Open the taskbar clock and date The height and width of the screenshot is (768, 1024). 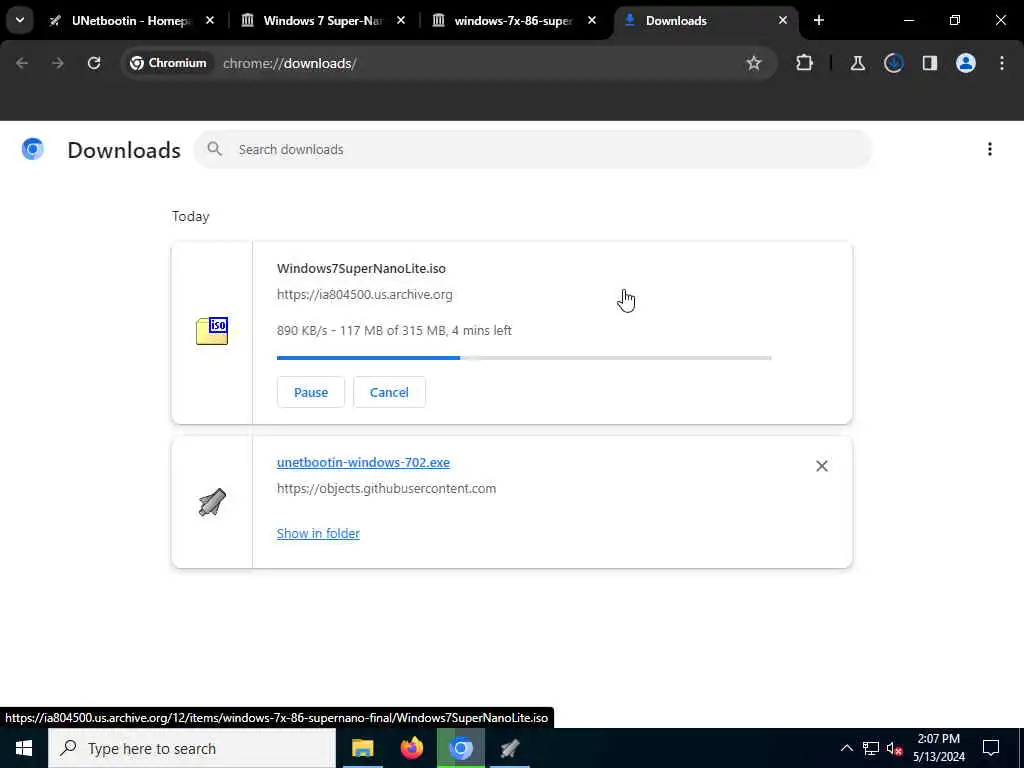coord(938,748)
